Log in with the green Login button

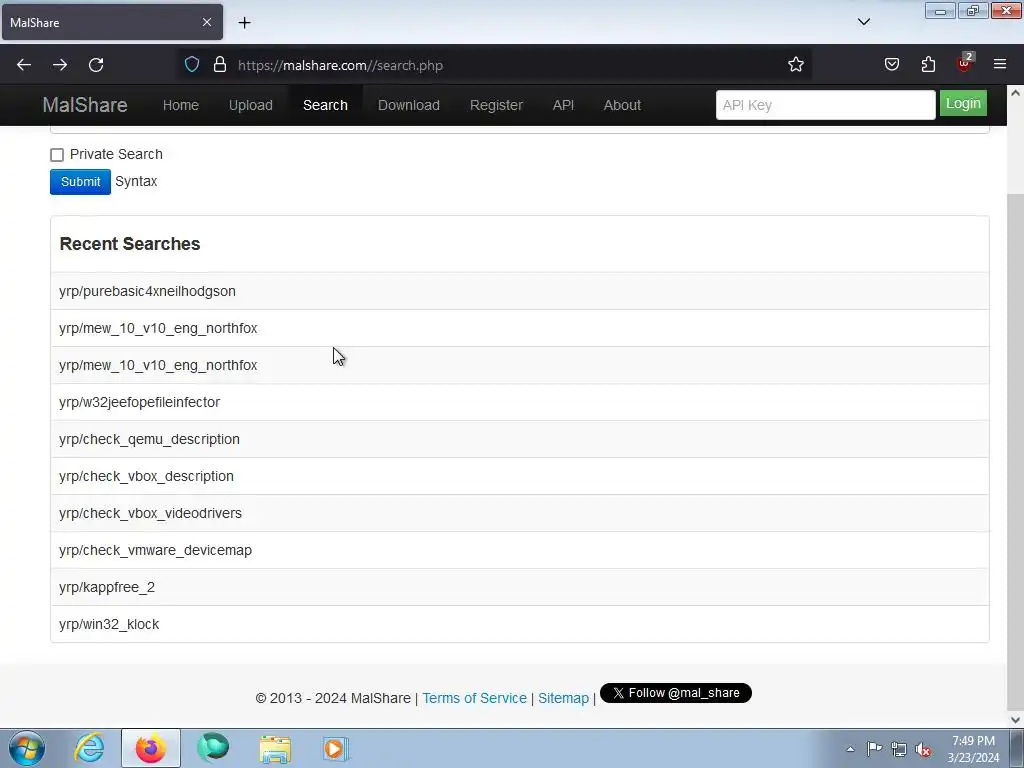pos(963,104)
